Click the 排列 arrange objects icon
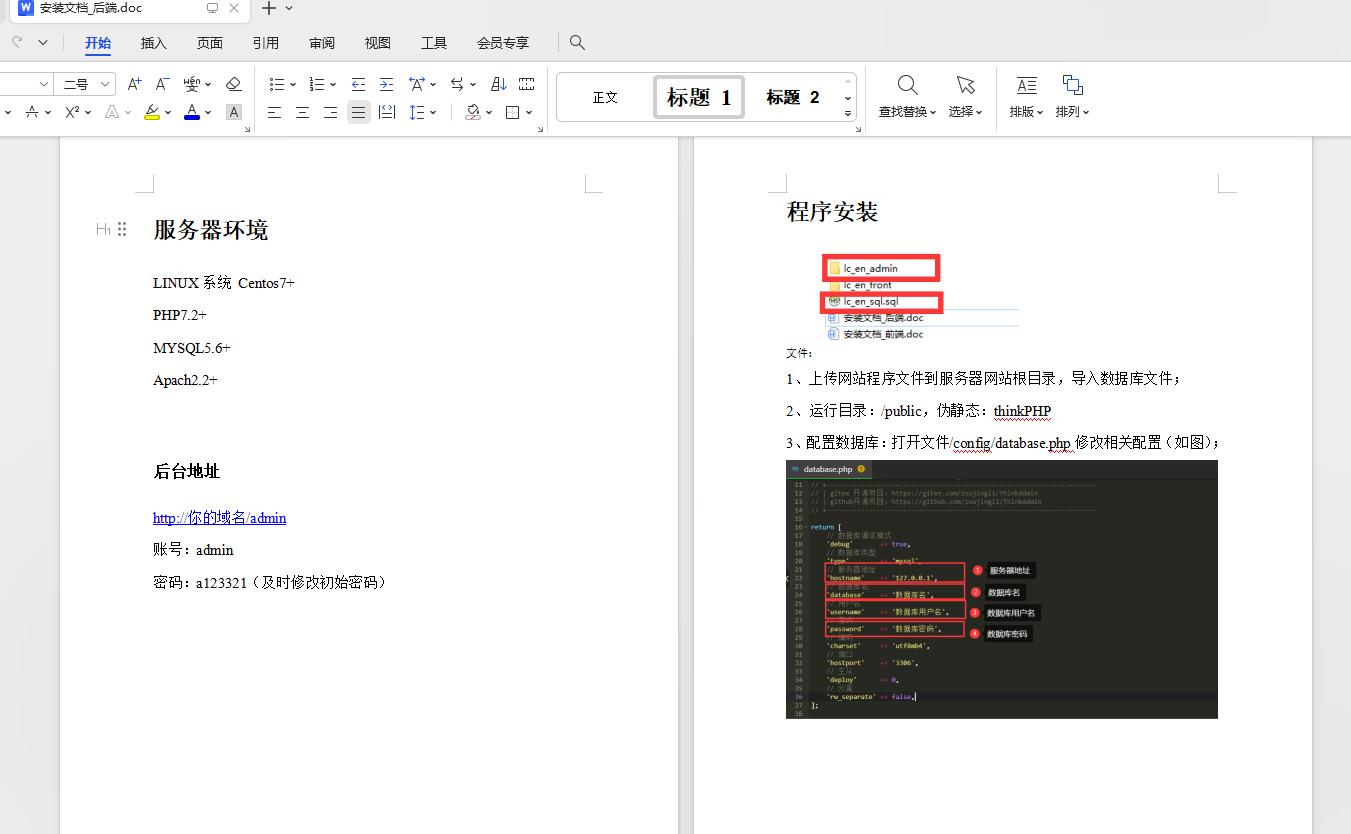Image resolution: width=1351 pixels, height=834 pixels. pos(1071,86)
